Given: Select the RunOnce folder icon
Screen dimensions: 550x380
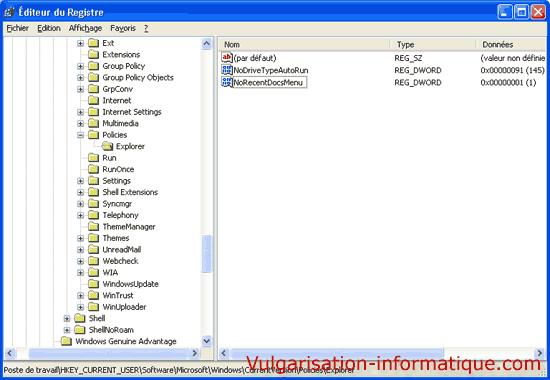Looking at the screenshot, I should pos(94,169).
